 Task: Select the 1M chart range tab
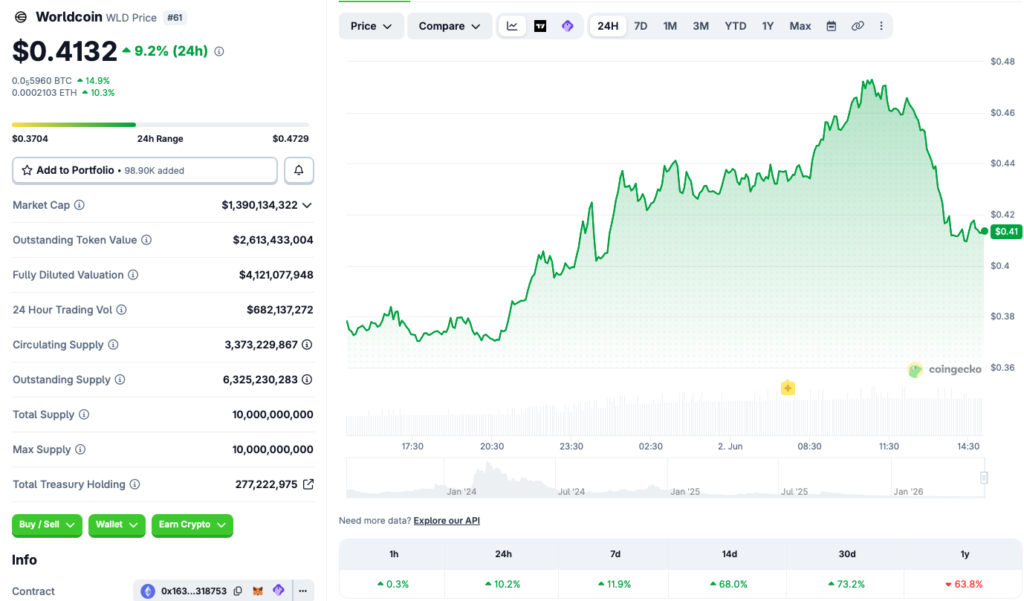670,26
